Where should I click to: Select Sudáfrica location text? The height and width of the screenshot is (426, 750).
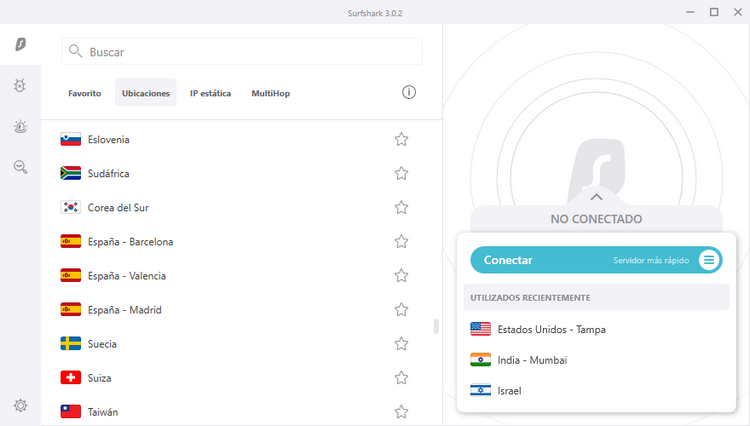tap(109, 174)
